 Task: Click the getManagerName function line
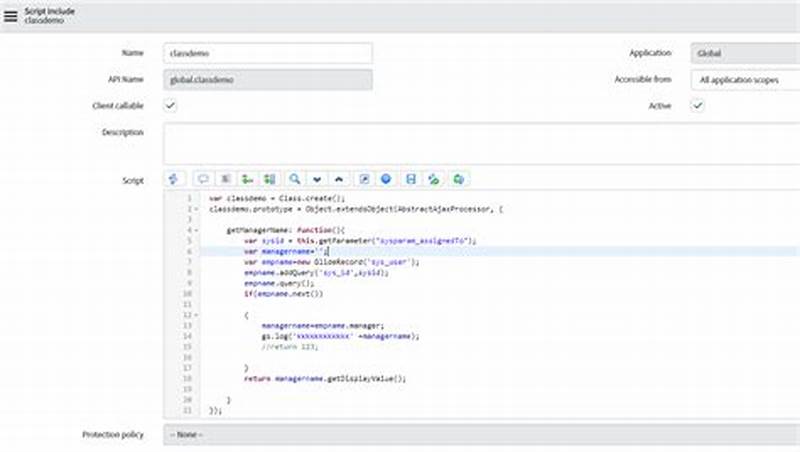[286, 231]
